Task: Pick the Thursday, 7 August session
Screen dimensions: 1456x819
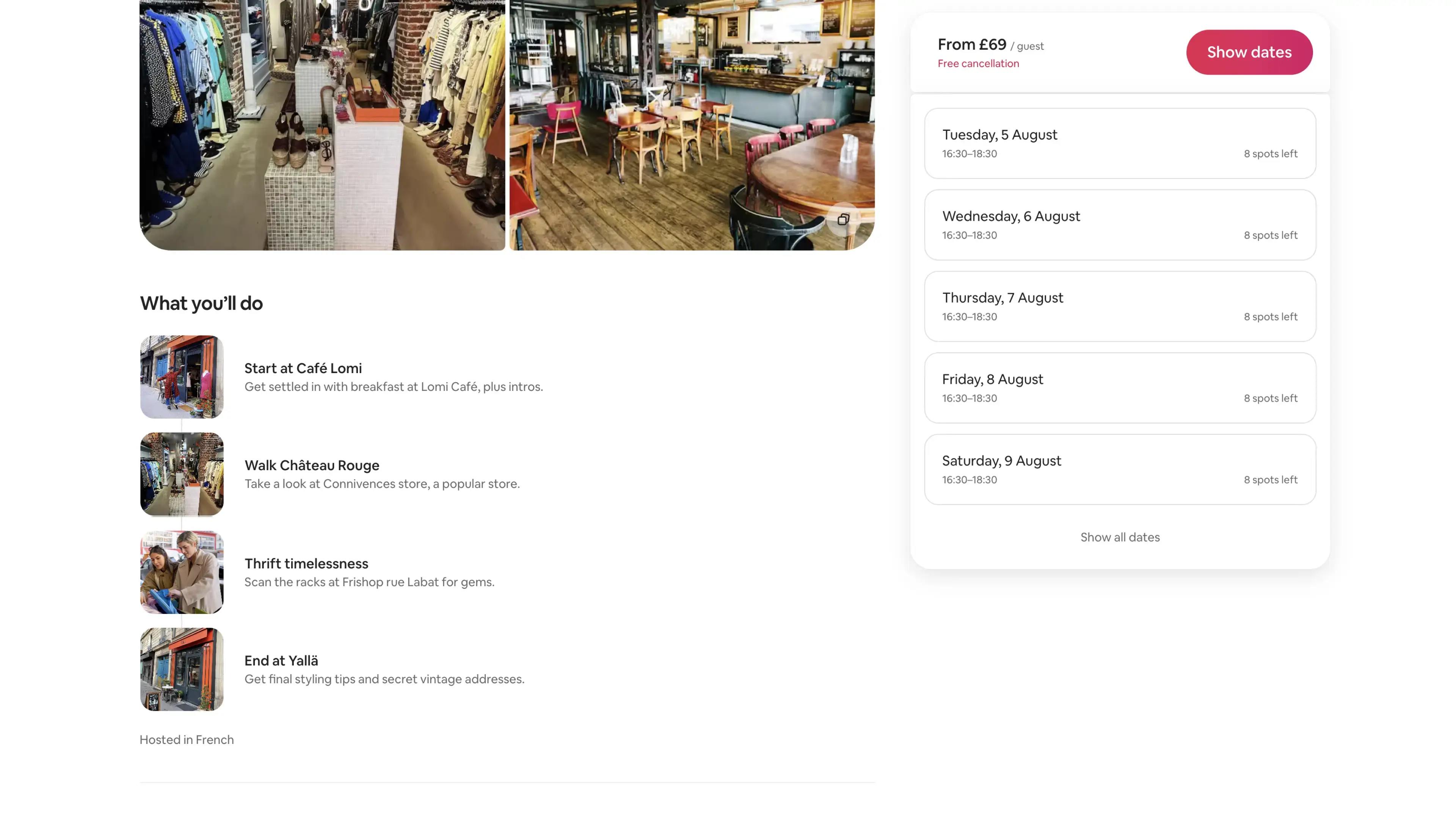Action: 1119,306
